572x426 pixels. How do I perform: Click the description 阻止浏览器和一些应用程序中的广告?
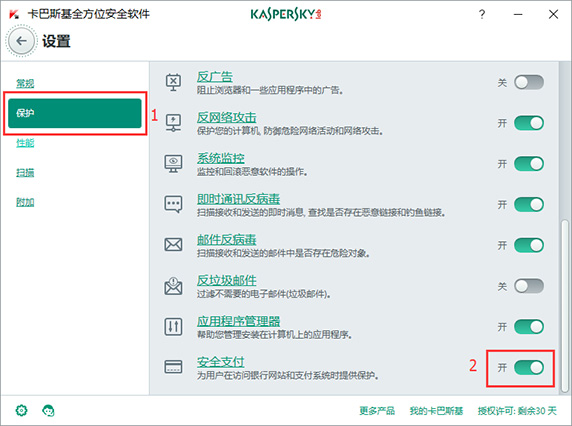pos(270,90)
